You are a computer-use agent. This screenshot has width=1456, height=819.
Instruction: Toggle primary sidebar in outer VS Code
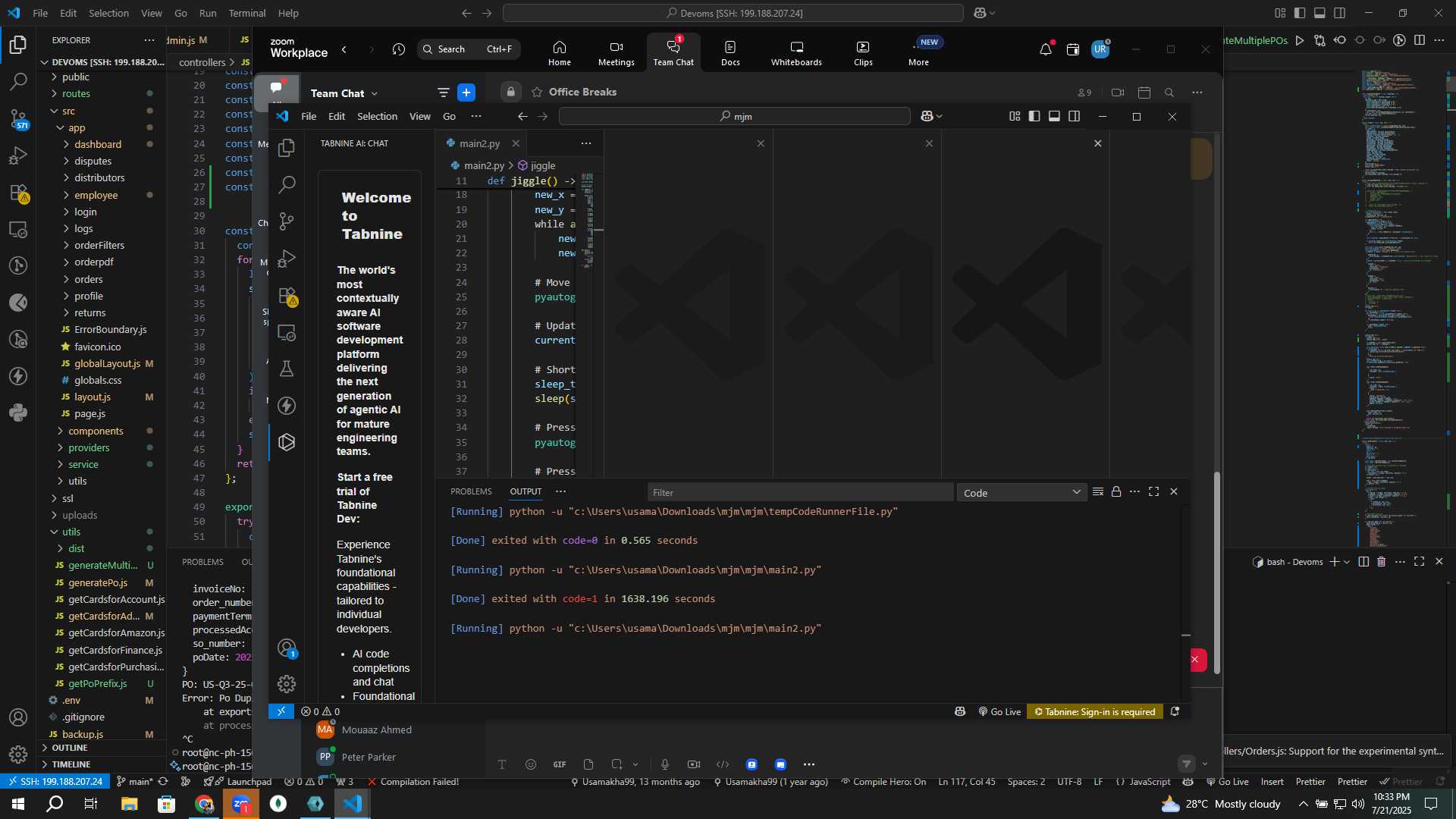[x=1300, y=13]
